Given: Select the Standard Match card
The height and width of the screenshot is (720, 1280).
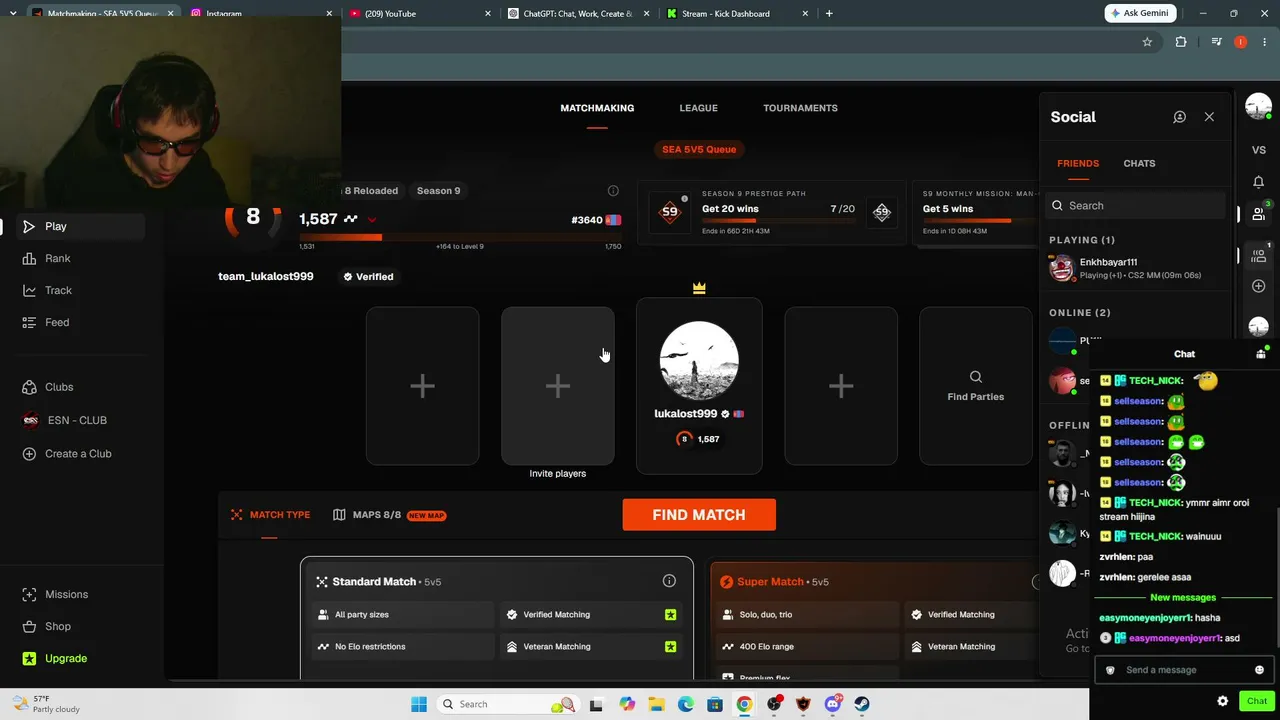Looking at the screenshot, I should click(497, 618).
